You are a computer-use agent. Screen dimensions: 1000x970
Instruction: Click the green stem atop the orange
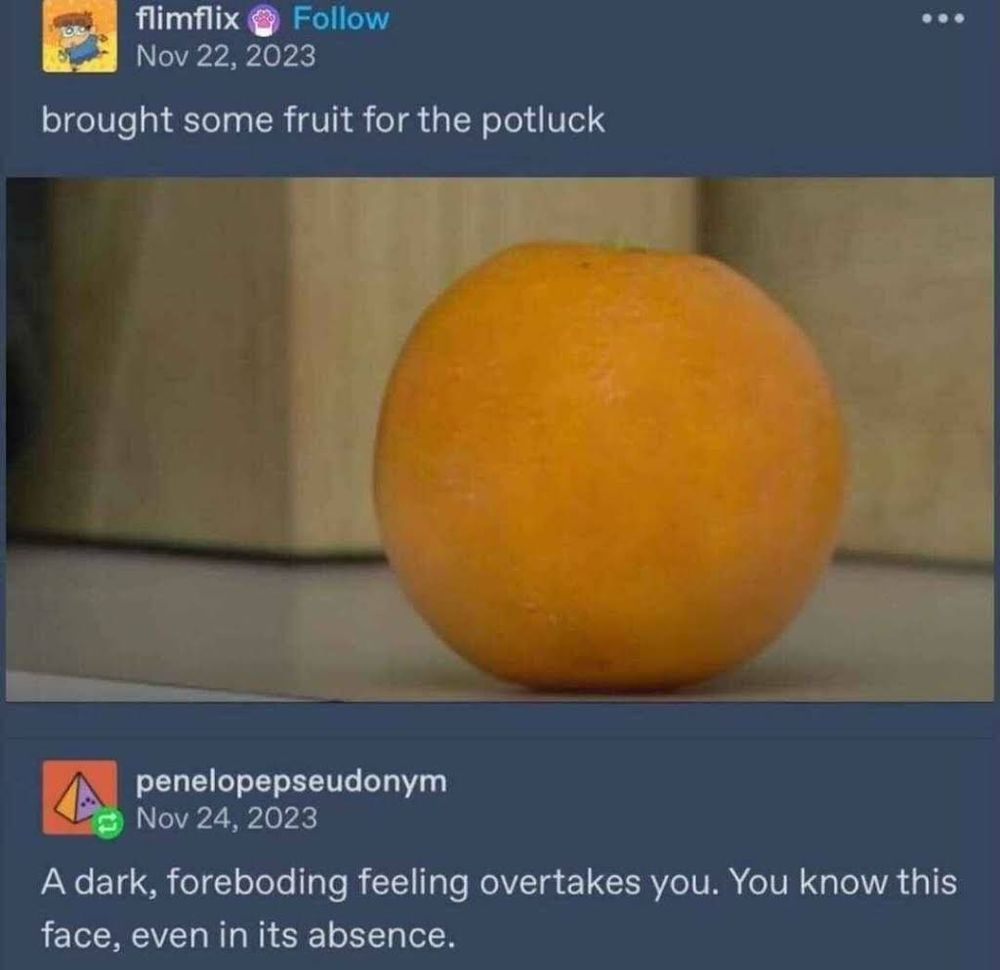(626, 244)
